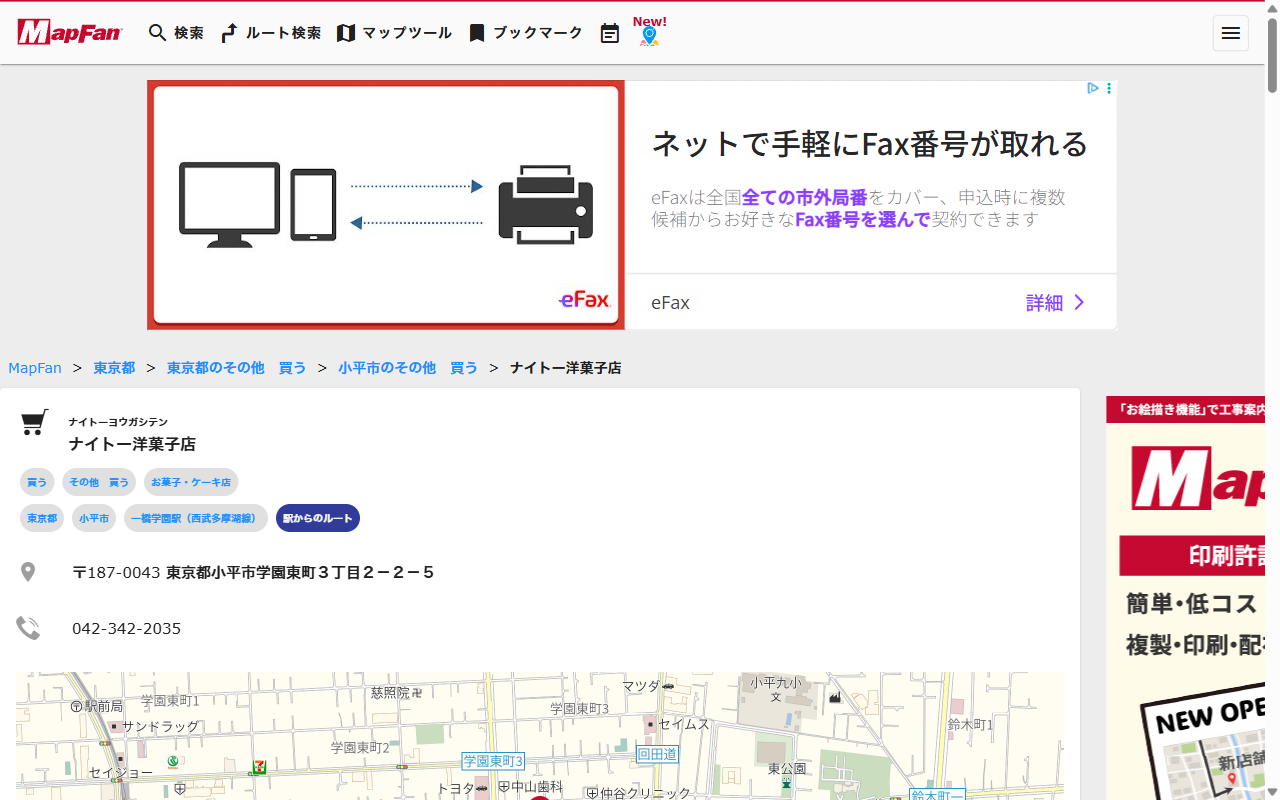Image resolution: width=1280 pixels, height=800 pixels.
Task: Click the 7-Eleven icon on map
Action: [260, 767]
